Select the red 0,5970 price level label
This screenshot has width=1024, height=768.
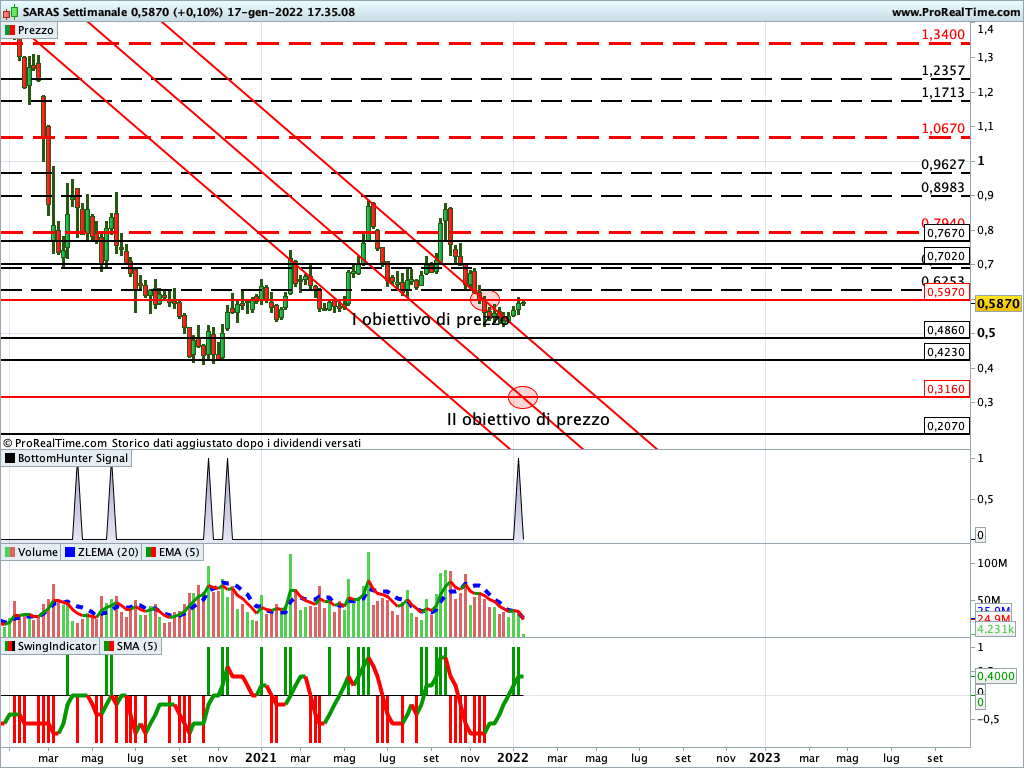pyautogui.click(x=944, y=293)
